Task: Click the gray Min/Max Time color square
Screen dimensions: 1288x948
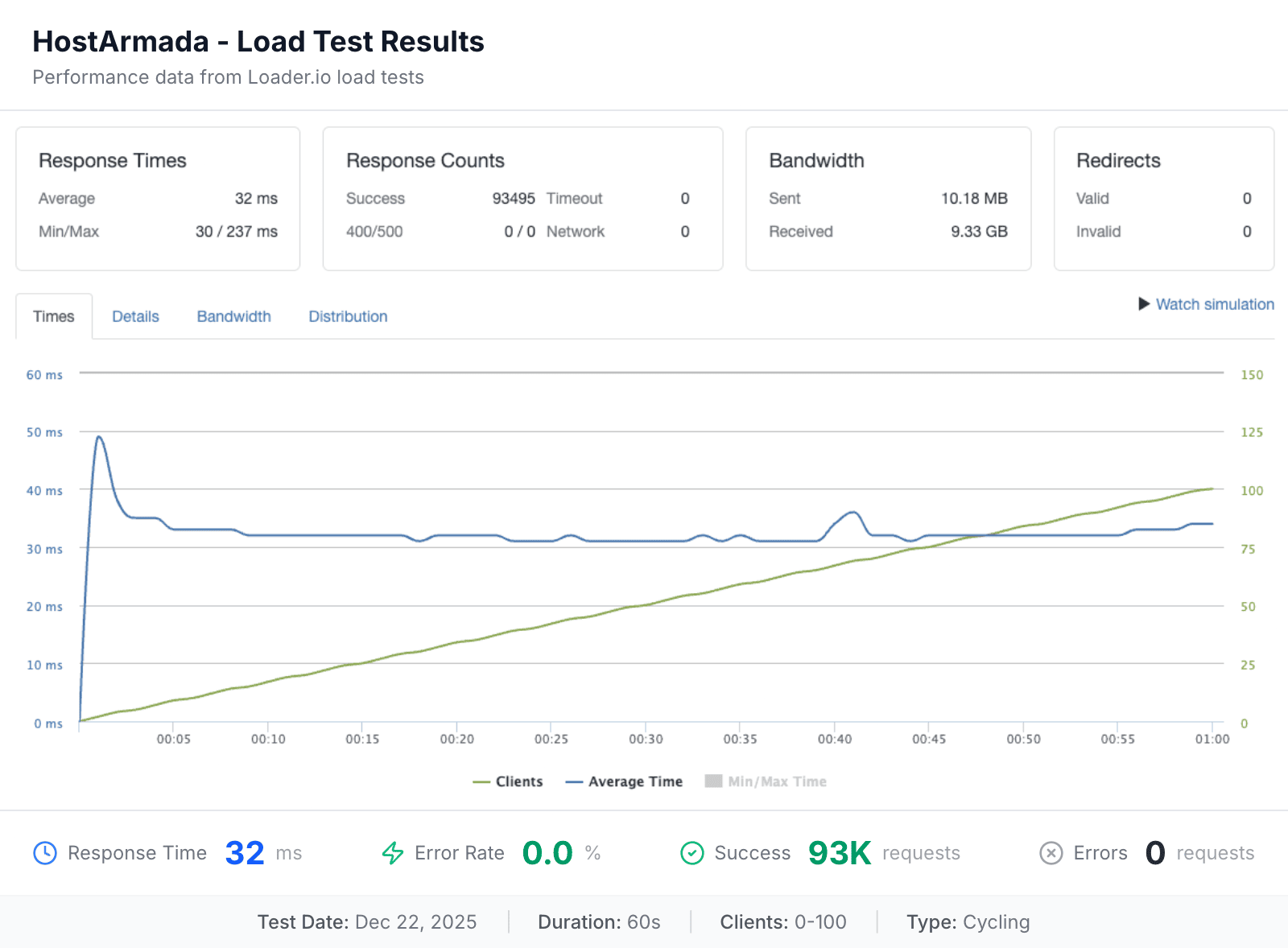Action: tap(713, 781)
